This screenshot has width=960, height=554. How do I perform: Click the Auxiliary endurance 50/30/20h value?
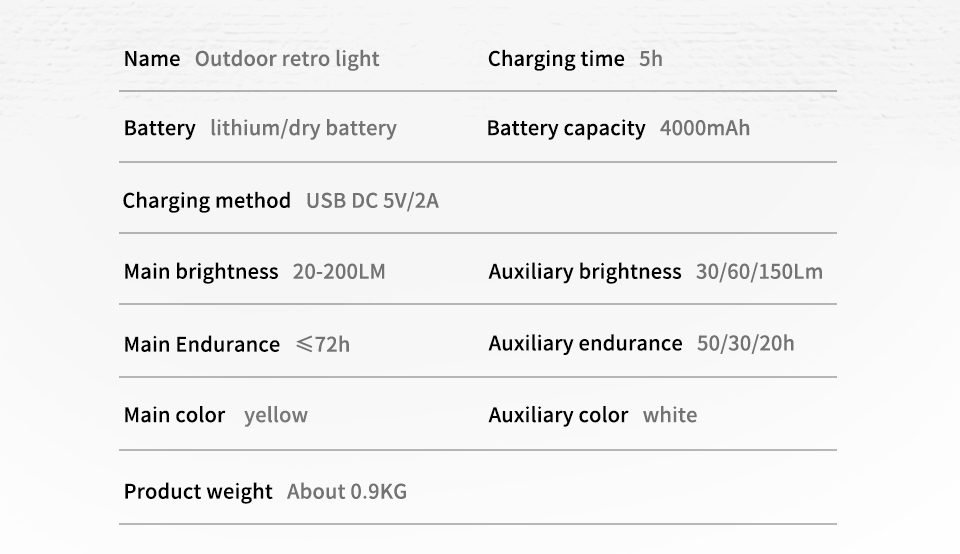[746, 344]
